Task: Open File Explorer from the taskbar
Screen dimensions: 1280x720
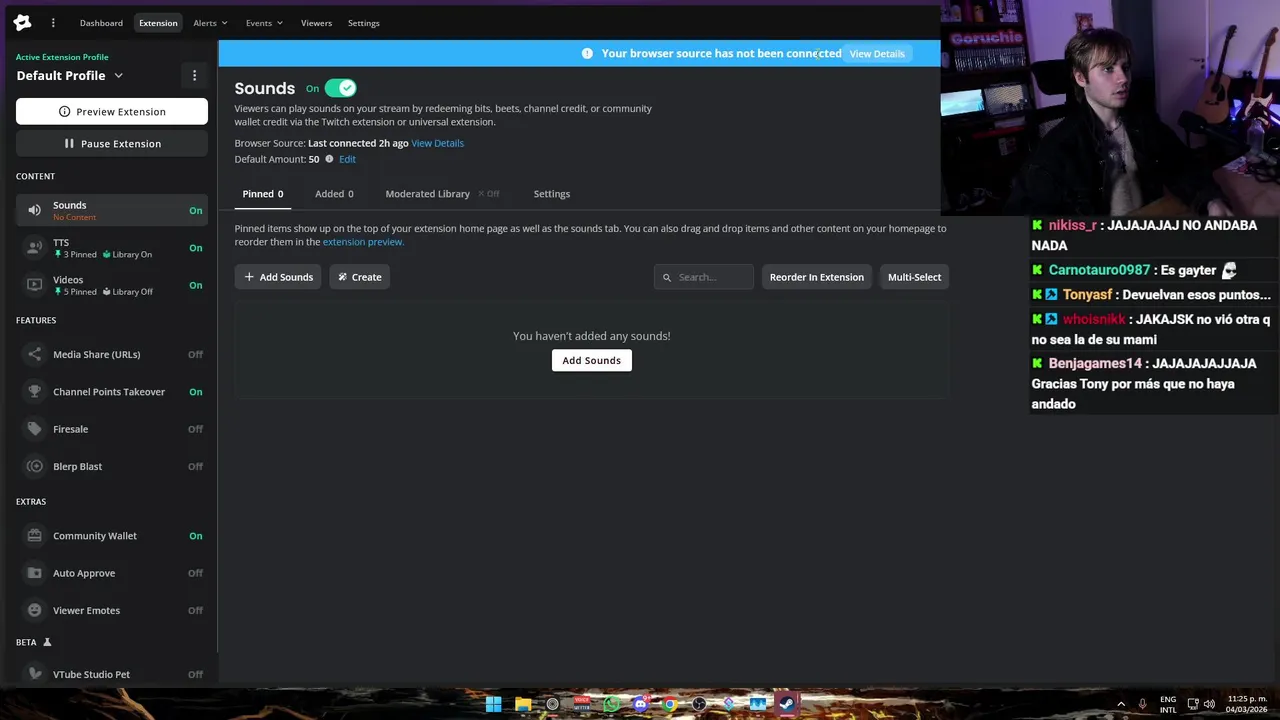Action: click(523, 704)
